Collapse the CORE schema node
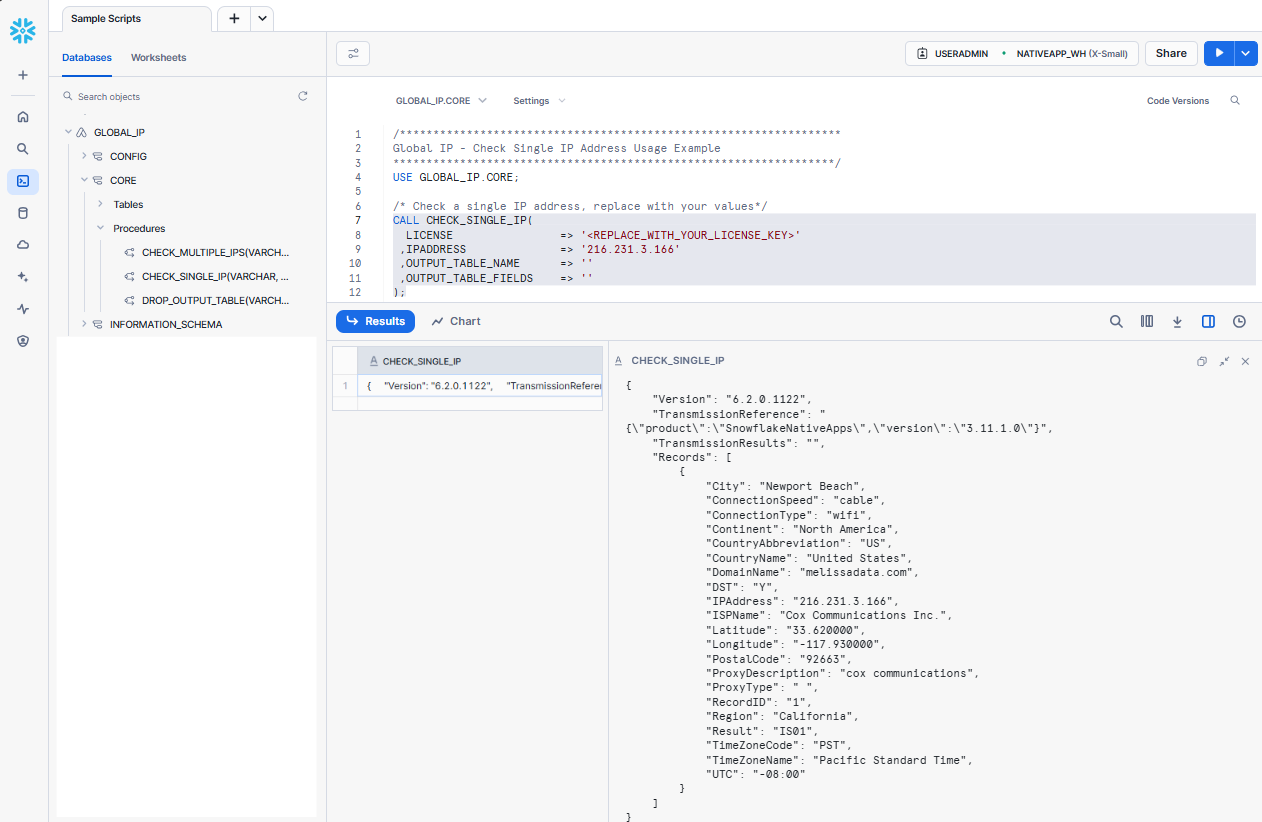 click(84, 180)
